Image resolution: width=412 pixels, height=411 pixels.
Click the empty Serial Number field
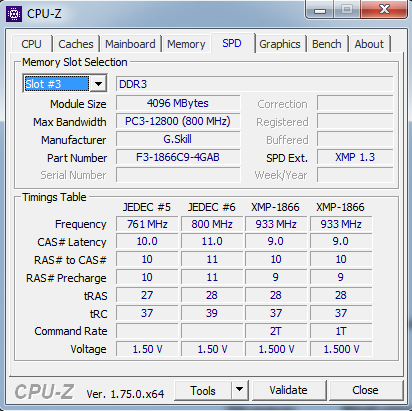click(178, 175)
